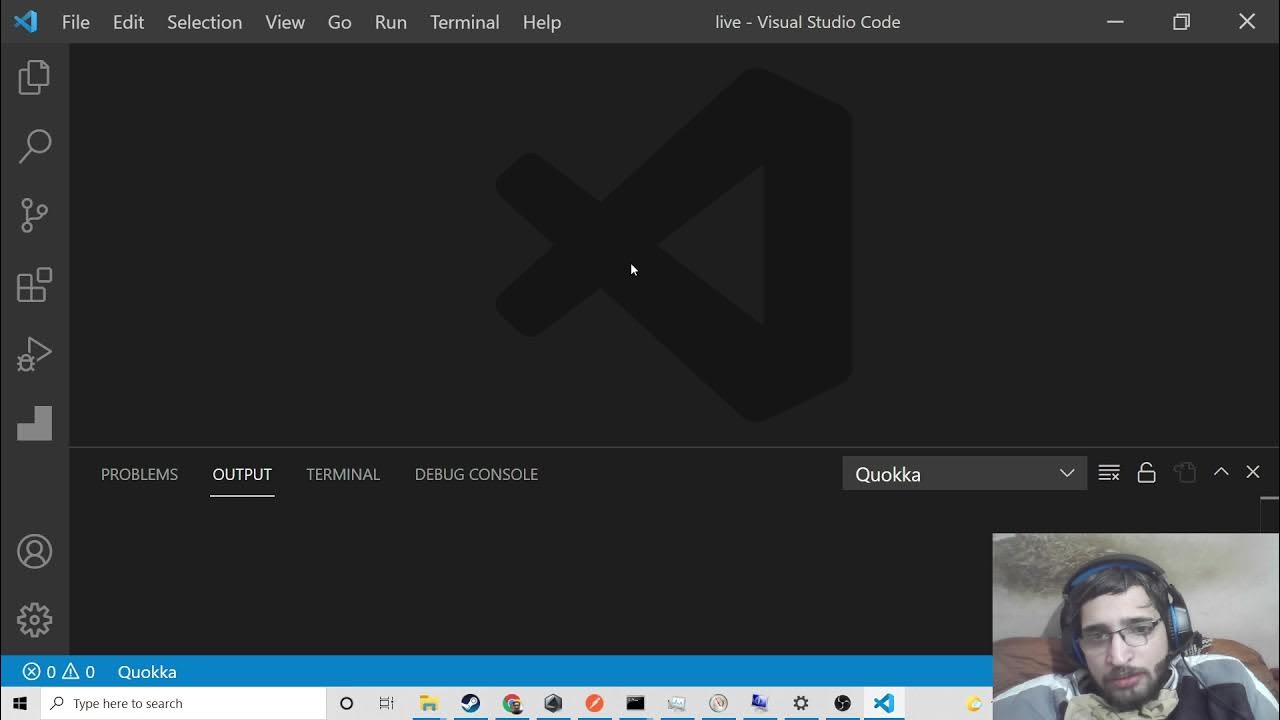Open the Extensions view

pos(34,285)
